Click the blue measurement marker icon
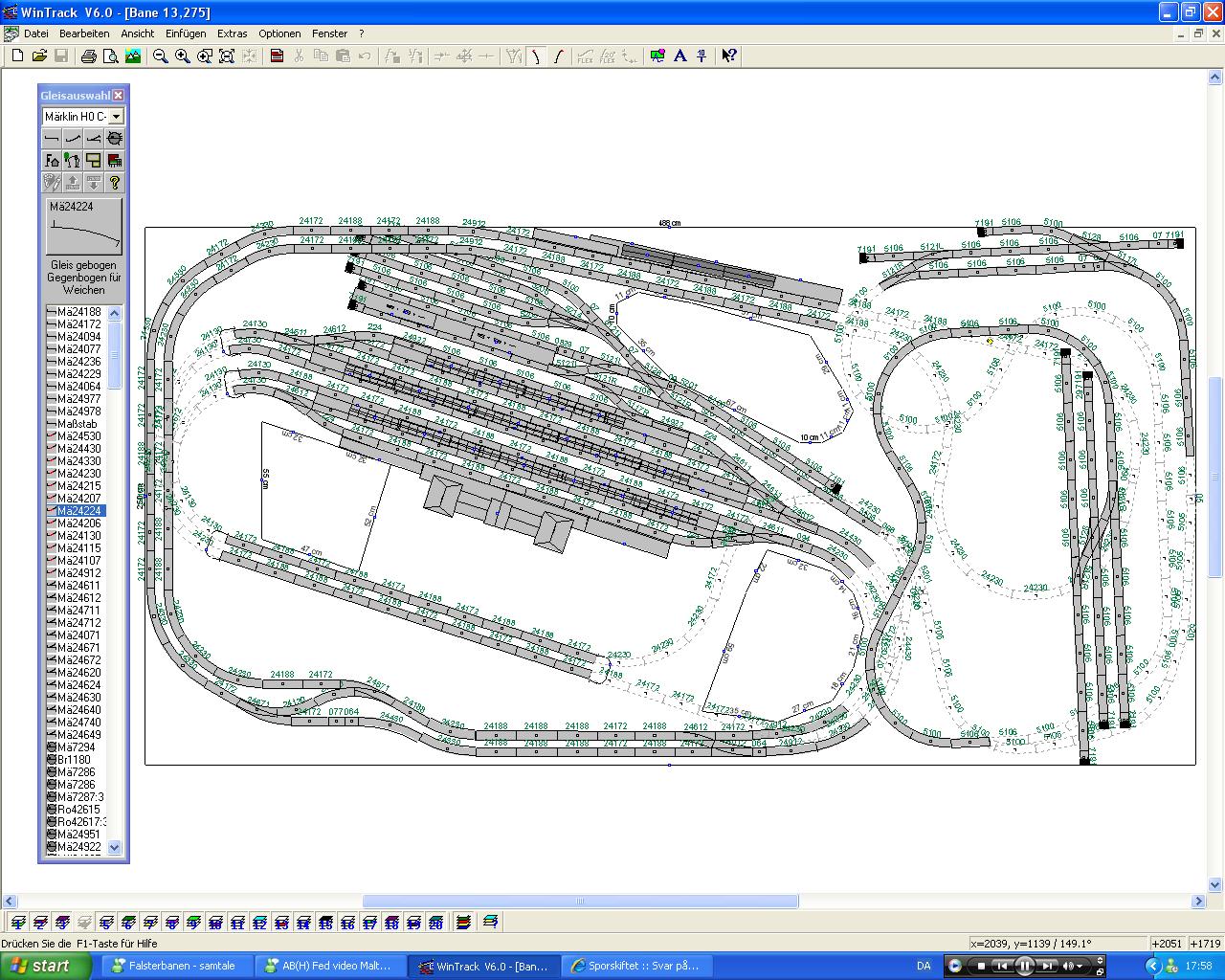The width and height of the screenshot is (1225, 980). [702, 56]
